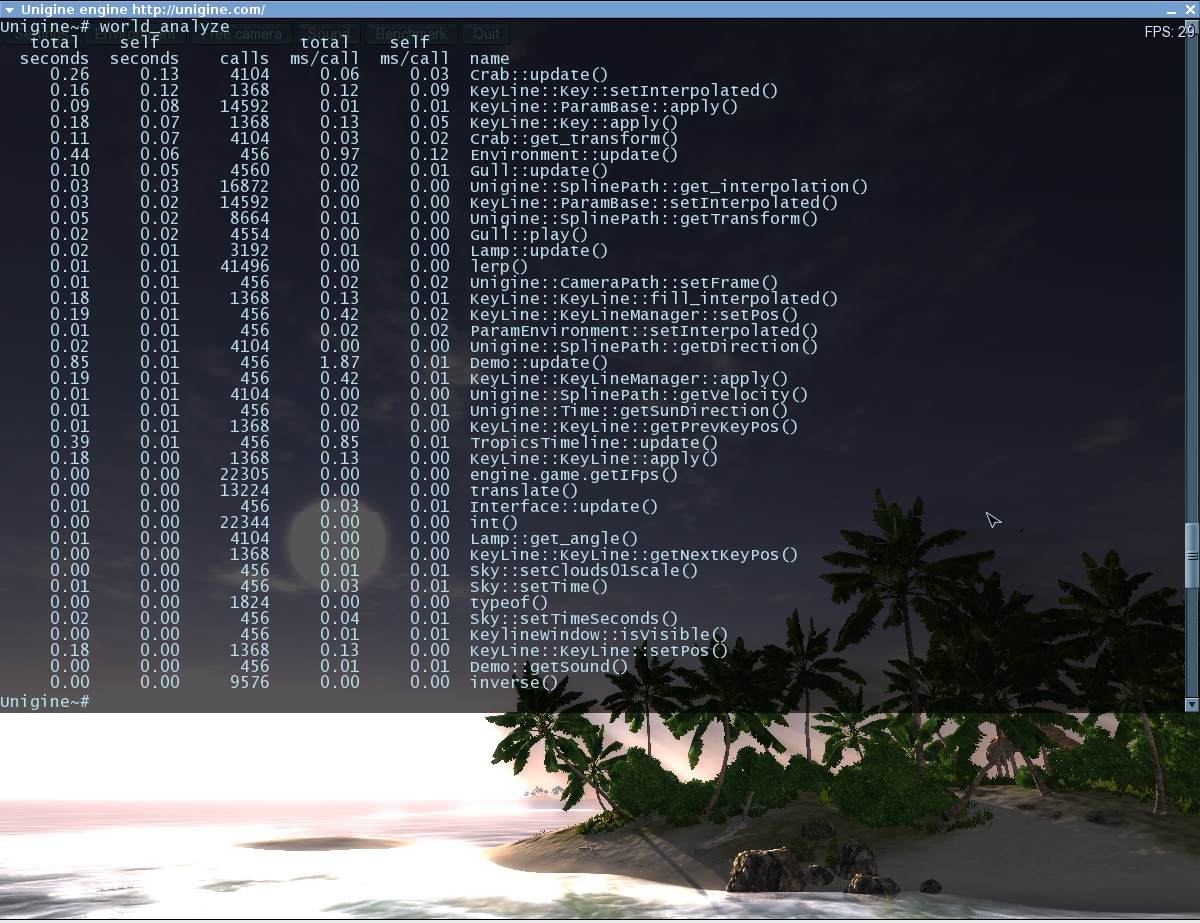Click 'KeyLine::KeyLine::getNextKeyPos()' entry
Image resolution: width=1200 pixels, height=923 pixels.
click(x=634, y=555)
